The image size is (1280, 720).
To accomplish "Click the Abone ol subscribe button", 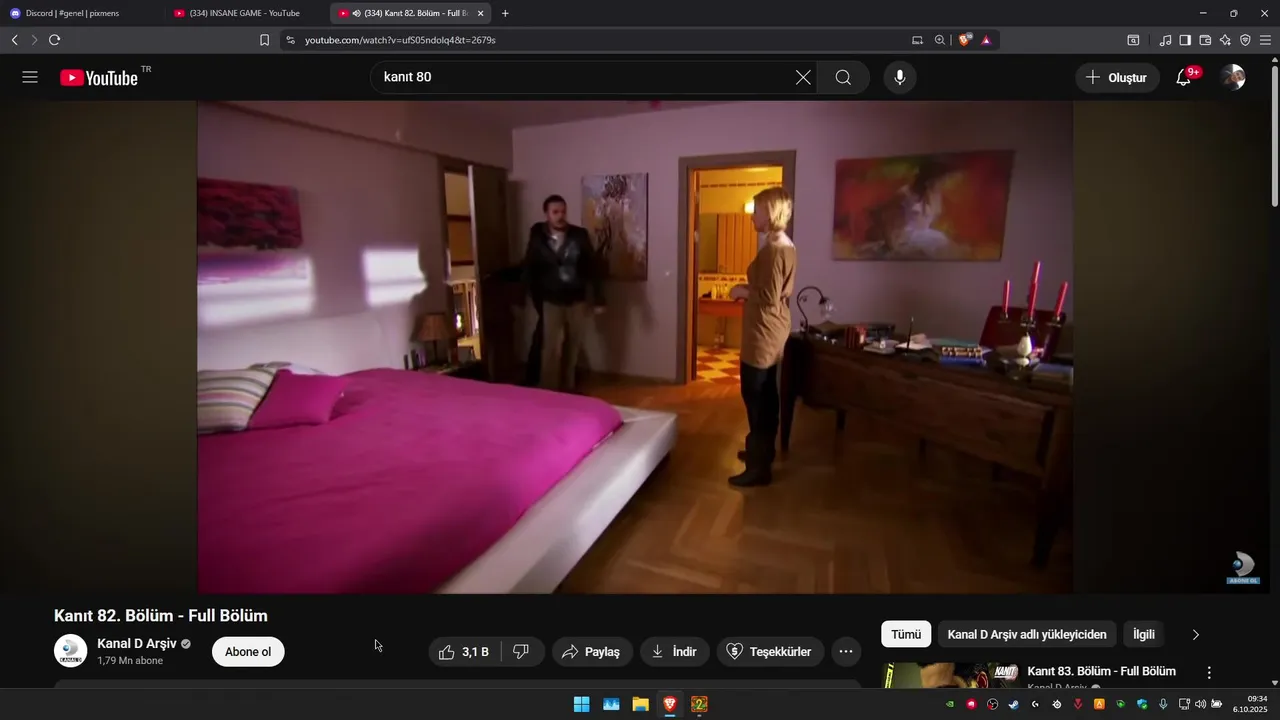I will pos(248,652).
